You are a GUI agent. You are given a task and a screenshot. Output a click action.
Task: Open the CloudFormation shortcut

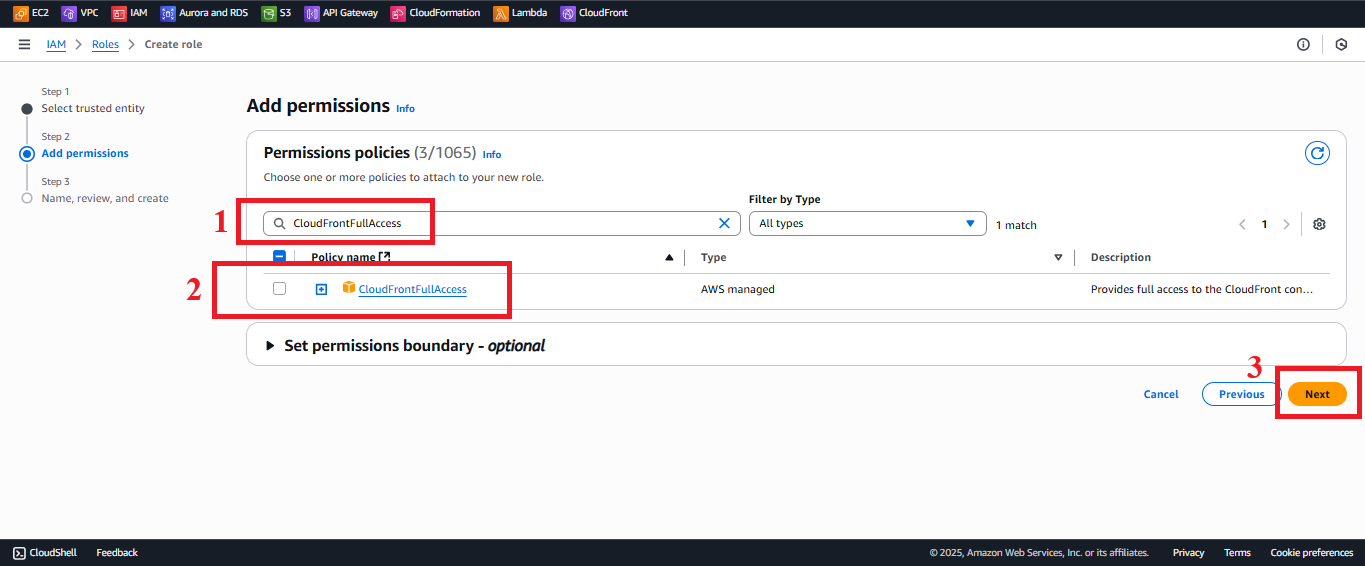(x=436, y=13)
